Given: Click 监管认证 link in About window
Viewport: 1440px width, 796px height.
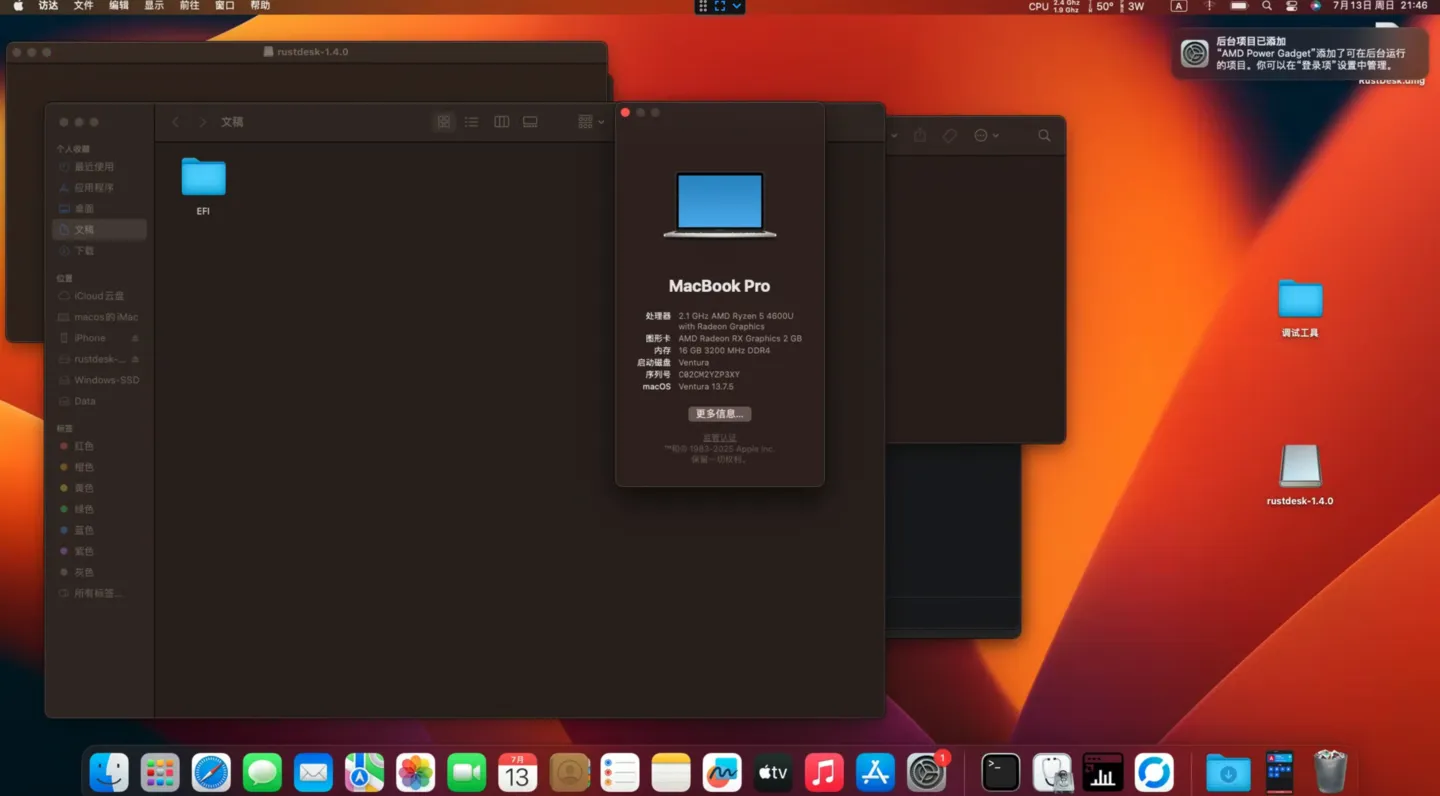Looking at the screenshot, I should point(720,438).
